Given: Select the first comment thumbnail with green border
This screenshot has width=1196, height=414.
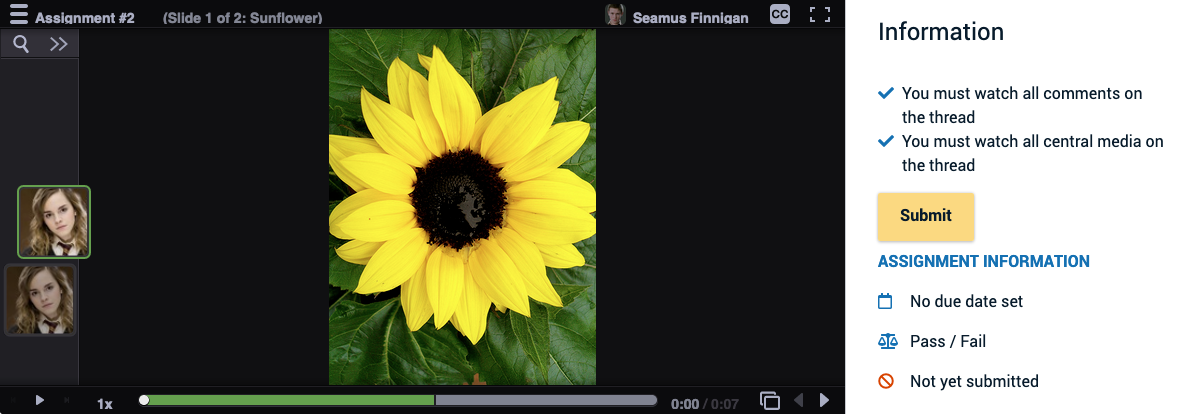Looking at the screenshot, I should [x=54, y=222].
